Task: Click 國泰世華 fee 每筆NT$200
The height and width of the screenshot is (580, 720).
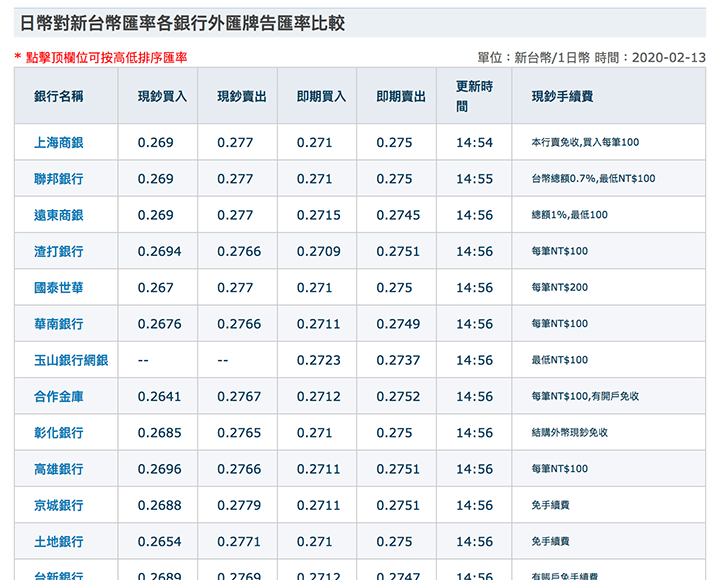Action: [560, 287]
